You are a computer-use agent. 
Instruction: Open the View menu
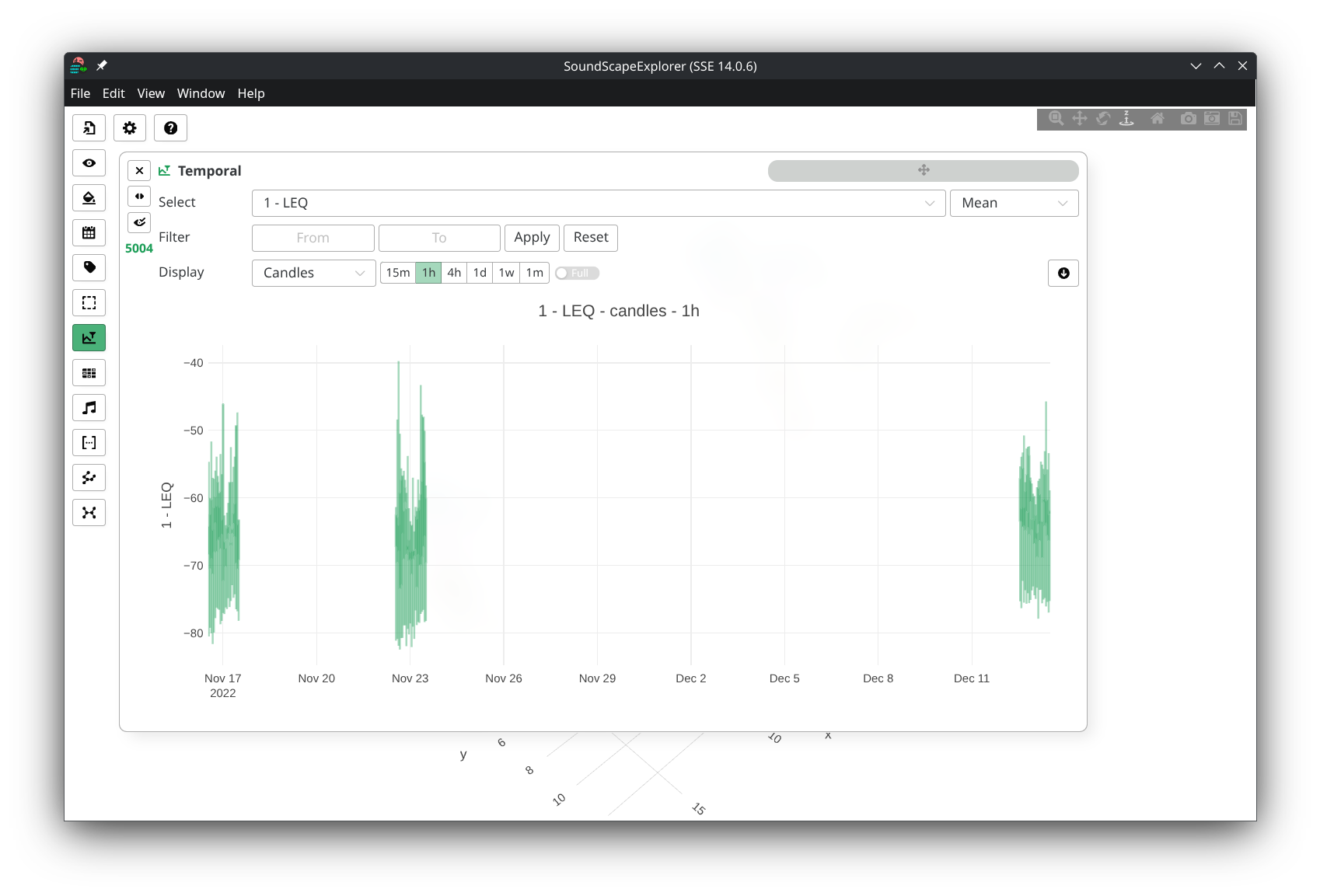151,93
